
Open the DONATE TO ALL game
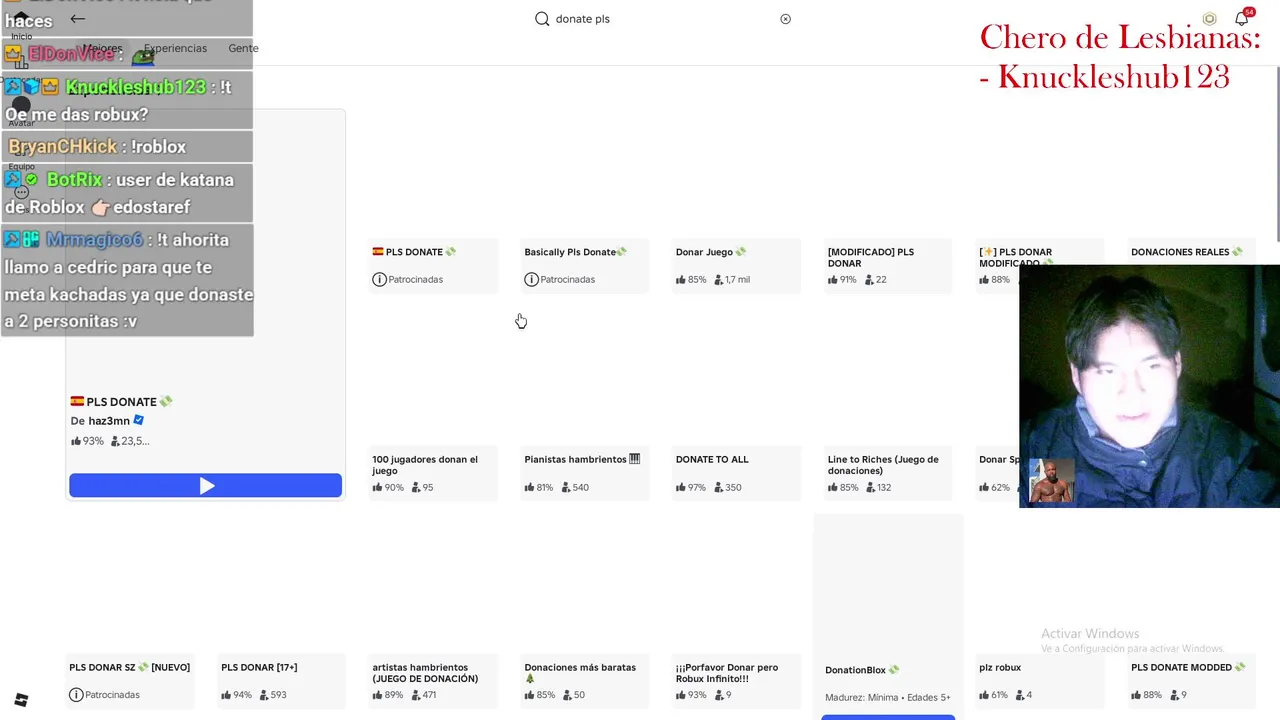pos(712,459)
